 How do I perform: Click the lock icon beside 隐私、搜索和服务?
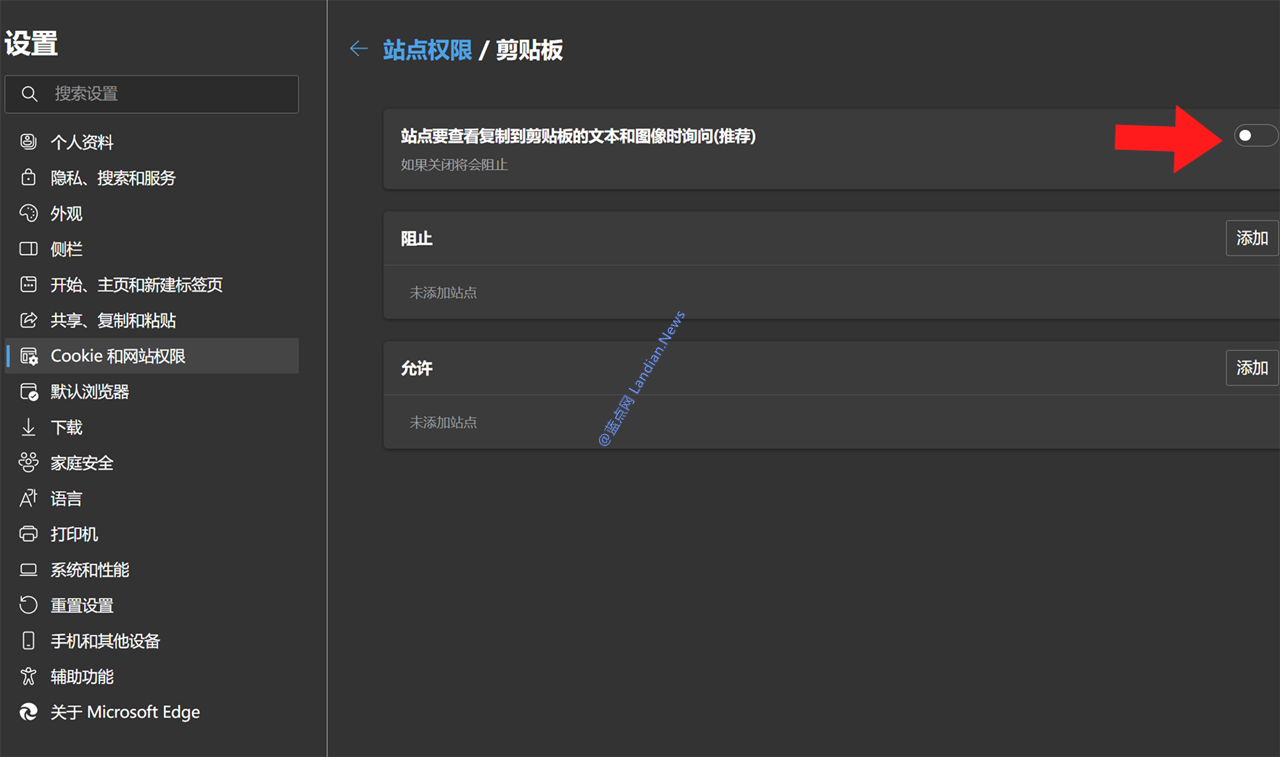click(29, 178)
